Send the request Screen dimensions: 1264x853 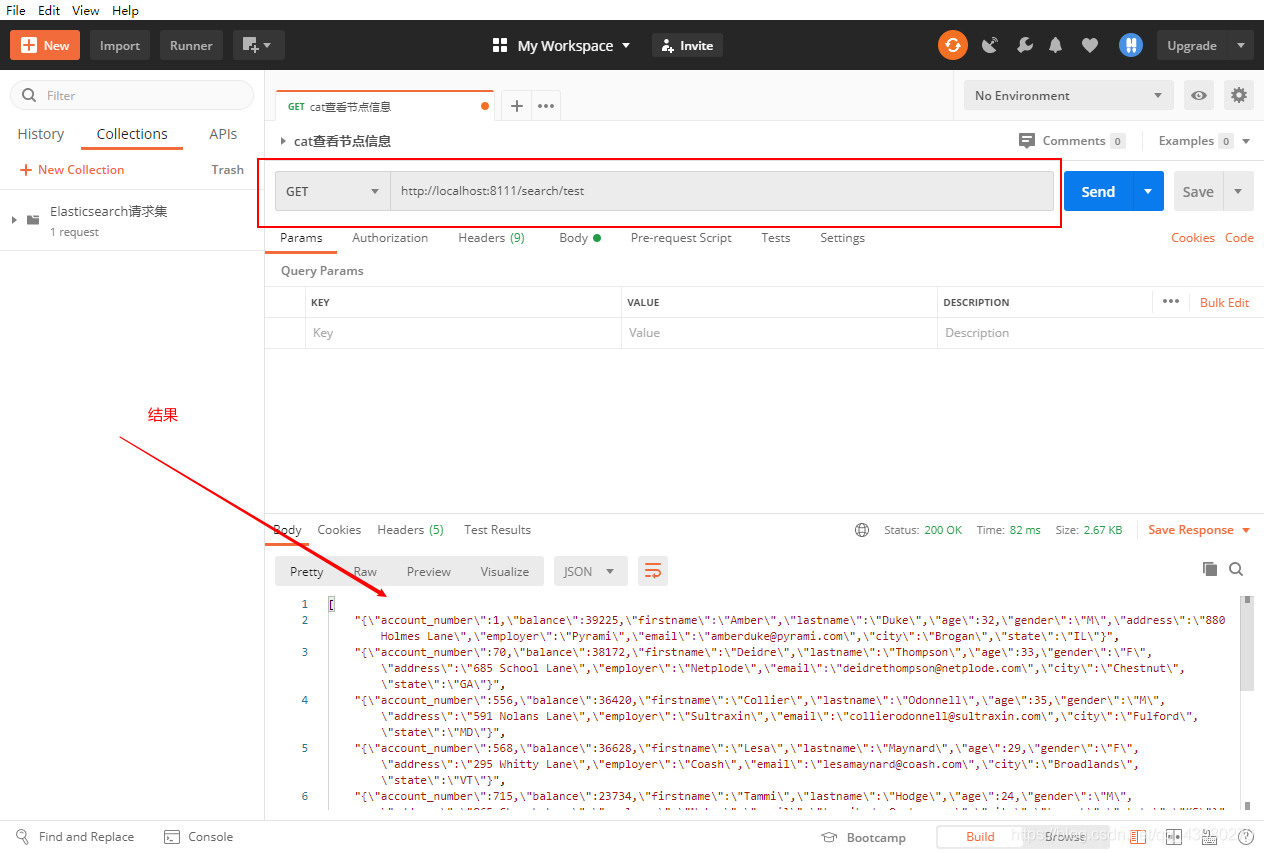pos(1098,191)
